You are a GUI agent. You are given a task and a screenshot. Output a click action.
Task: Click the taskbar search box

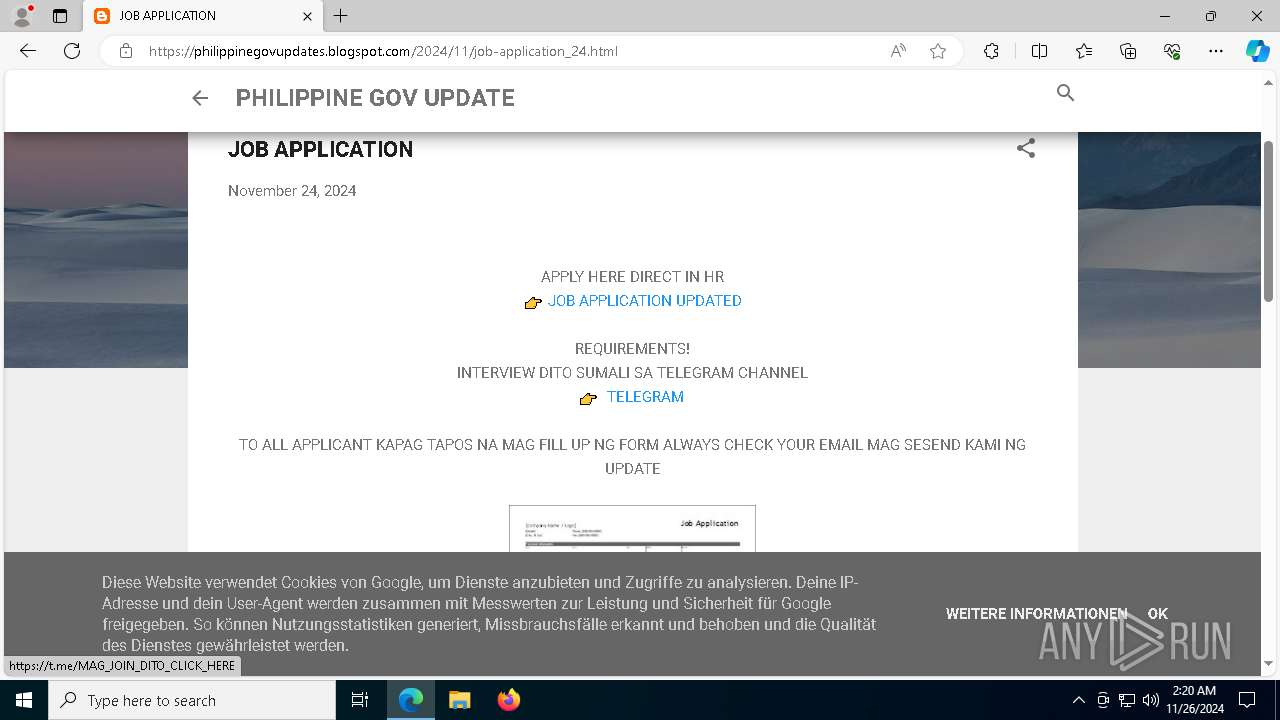coord(192,700)
